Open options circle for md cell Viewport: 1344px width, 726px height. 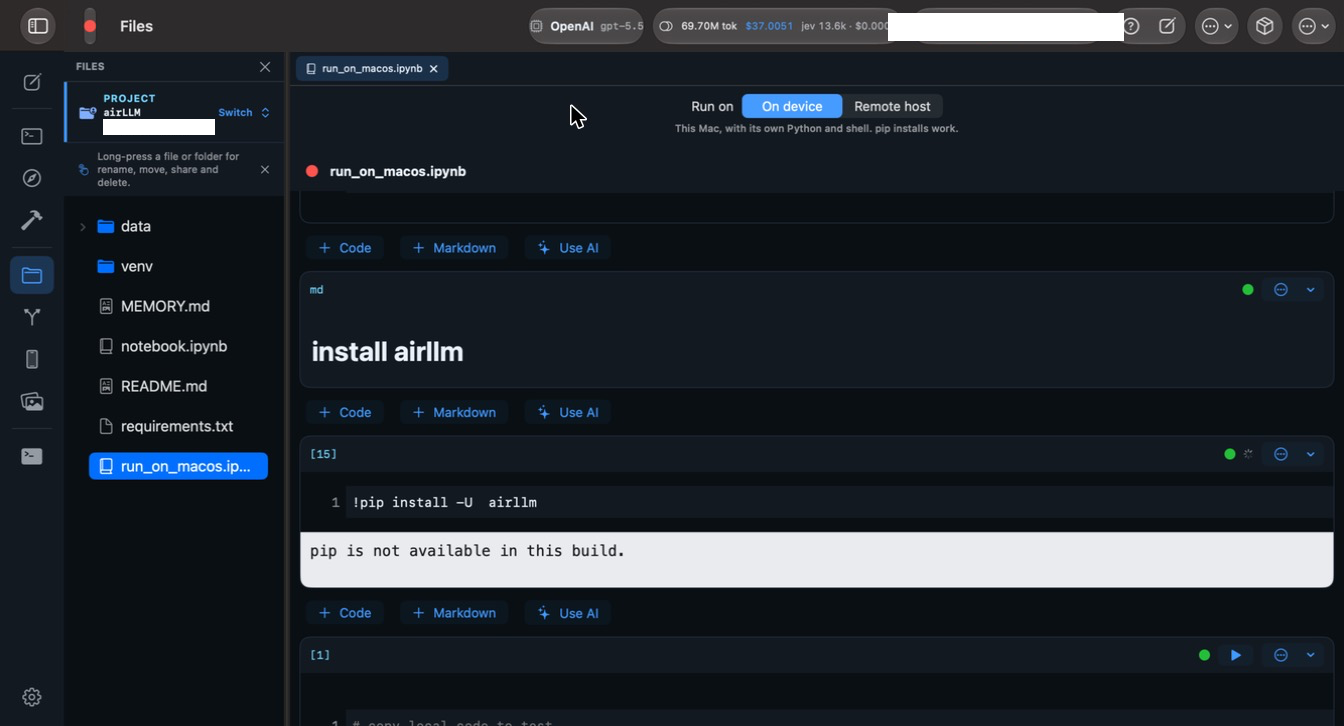coord(1281,290)
